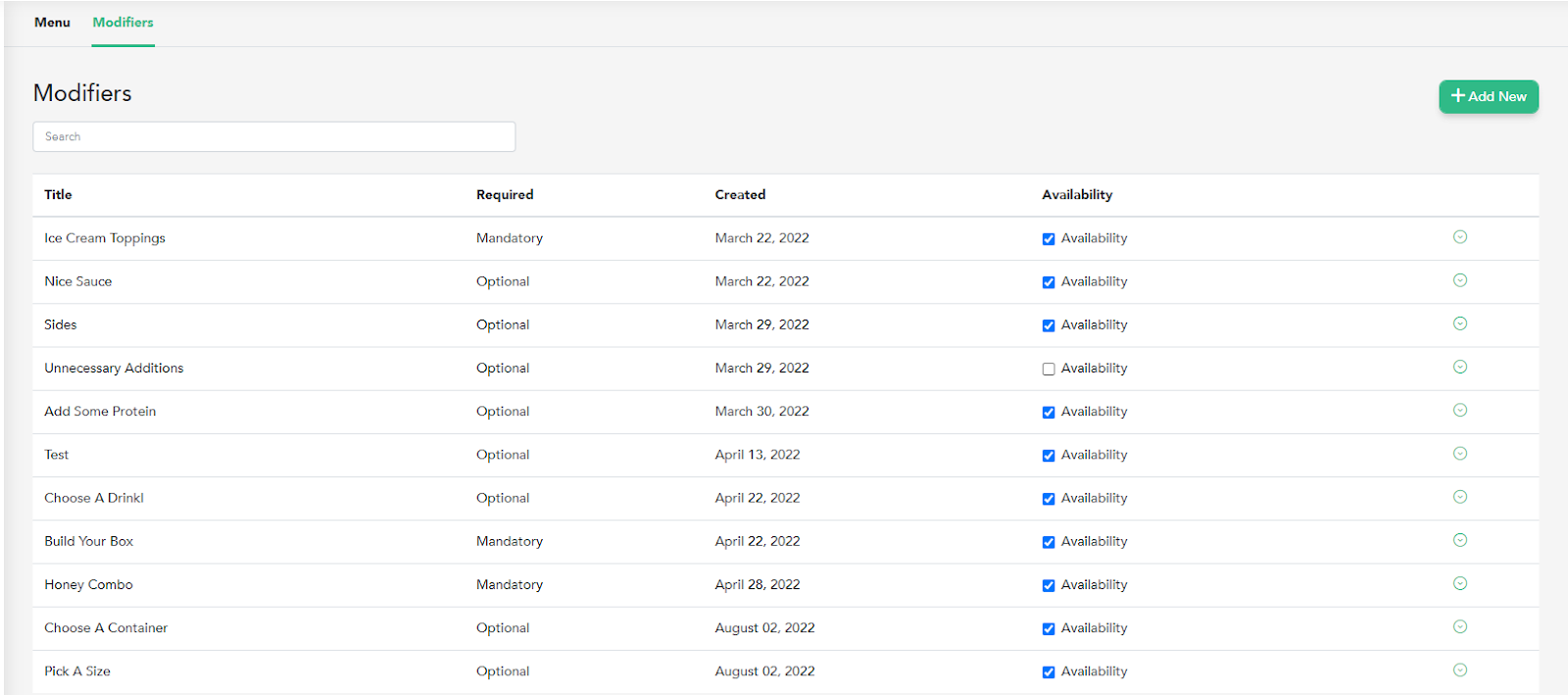This screenshot has height=695, width=1568.
Task: Uncheck Availability for Choose A Container
Action: click(x=1049, y=629)
